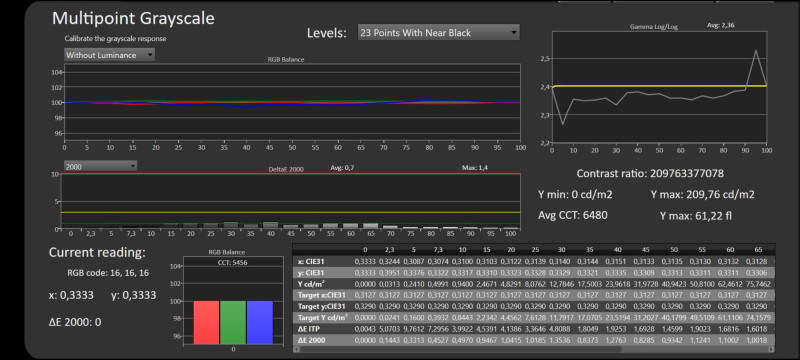Click the gamma Avg: 2,36 label
This screenshot has height=360, width=800.
(x=720, y=24)
